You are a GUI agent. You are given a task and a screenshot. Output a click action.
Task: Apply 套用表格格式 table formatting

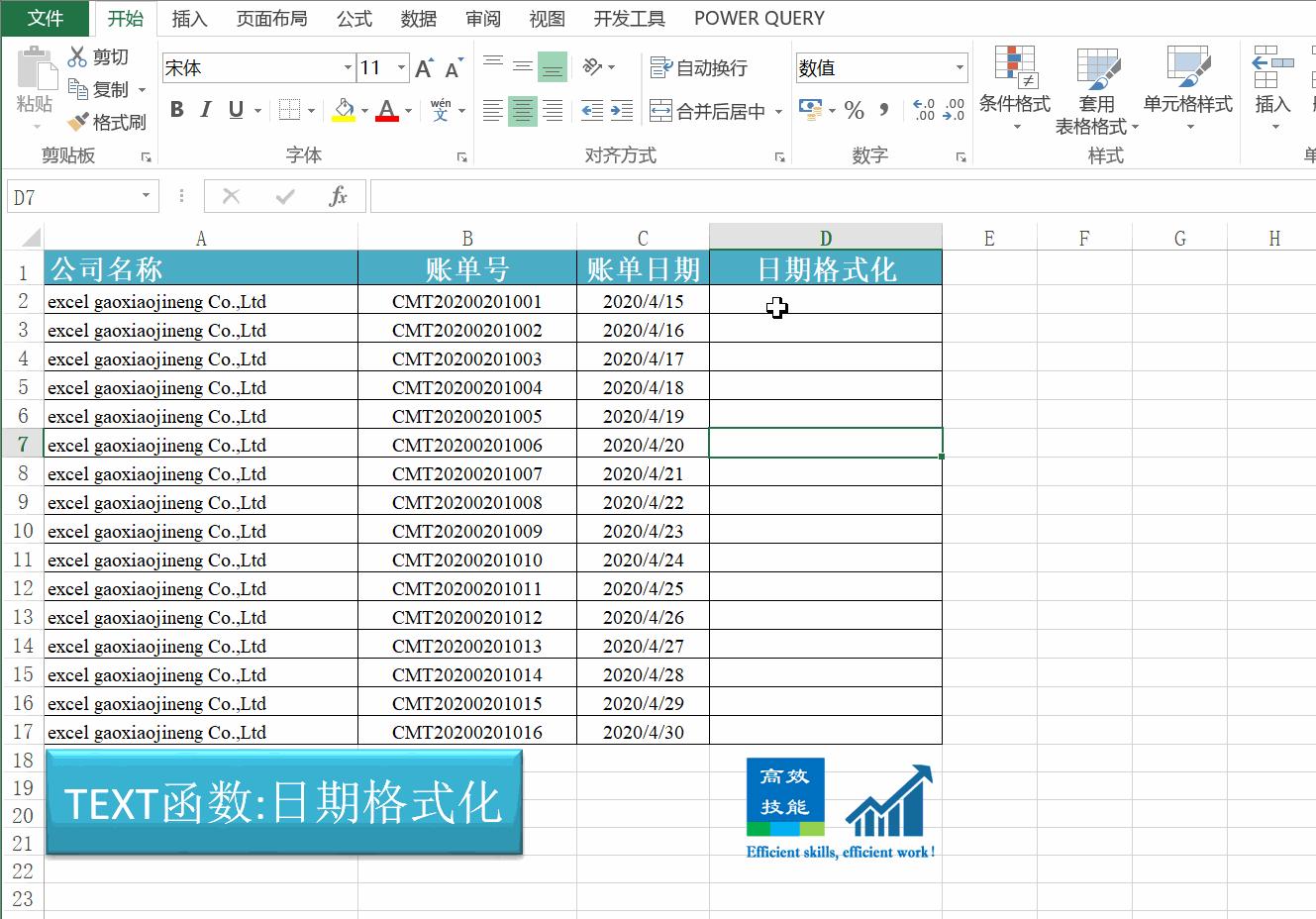(1098, 89)
